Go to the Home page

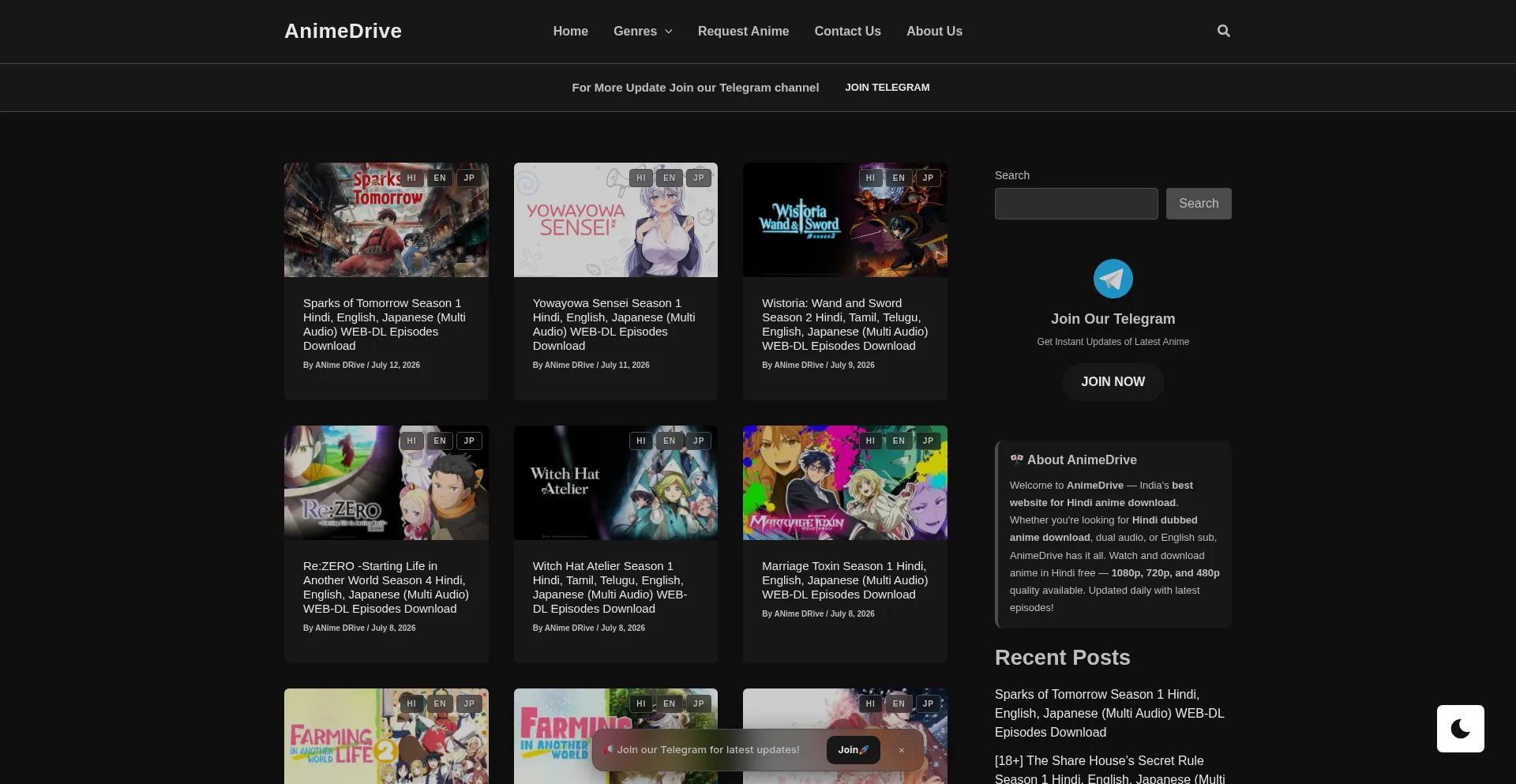[570, 32]
